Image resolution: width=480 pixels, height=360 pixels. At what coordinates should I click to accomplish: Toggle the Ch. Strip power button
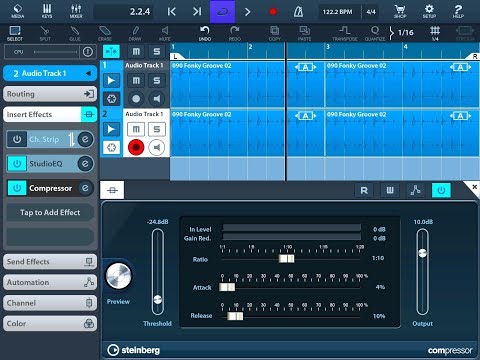pos(17,139)
